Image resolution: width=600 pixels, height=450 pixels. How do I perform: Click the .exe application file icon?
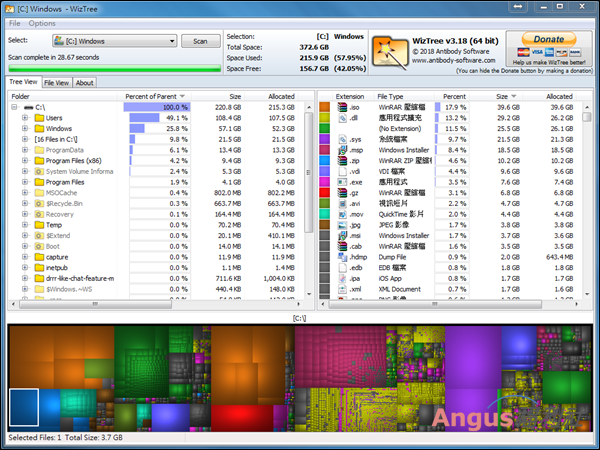coord(342,182)
